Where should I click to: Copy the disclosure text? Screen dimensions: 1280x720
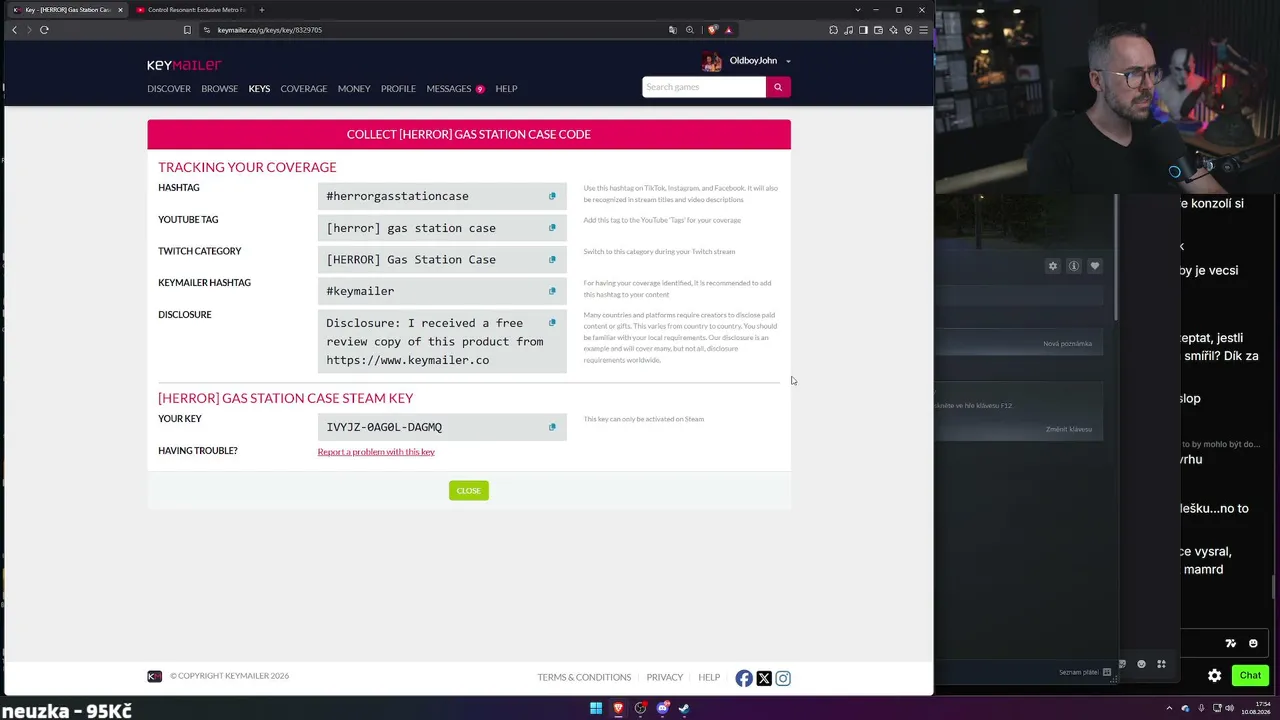click(x=552, y=323)
